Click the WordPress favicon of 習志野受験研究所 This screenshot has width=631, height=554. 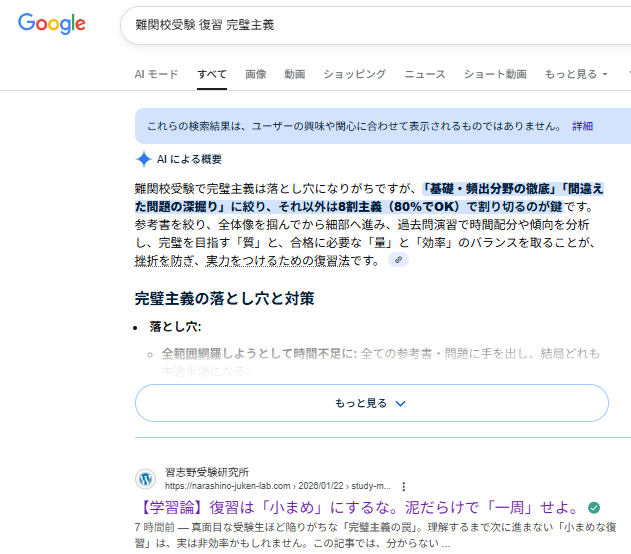pos(148,478)
